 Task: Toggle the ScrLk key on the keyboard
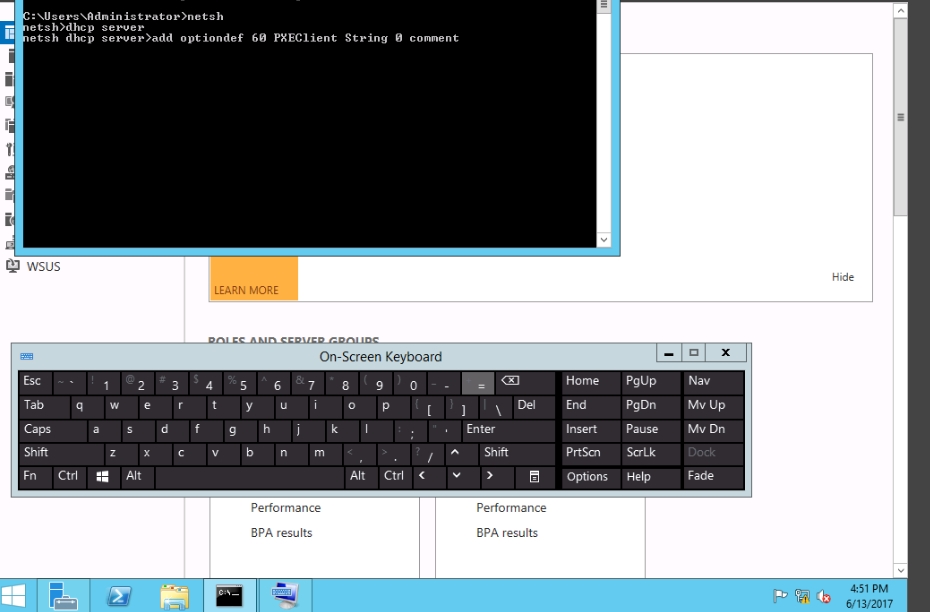[640, 452]
